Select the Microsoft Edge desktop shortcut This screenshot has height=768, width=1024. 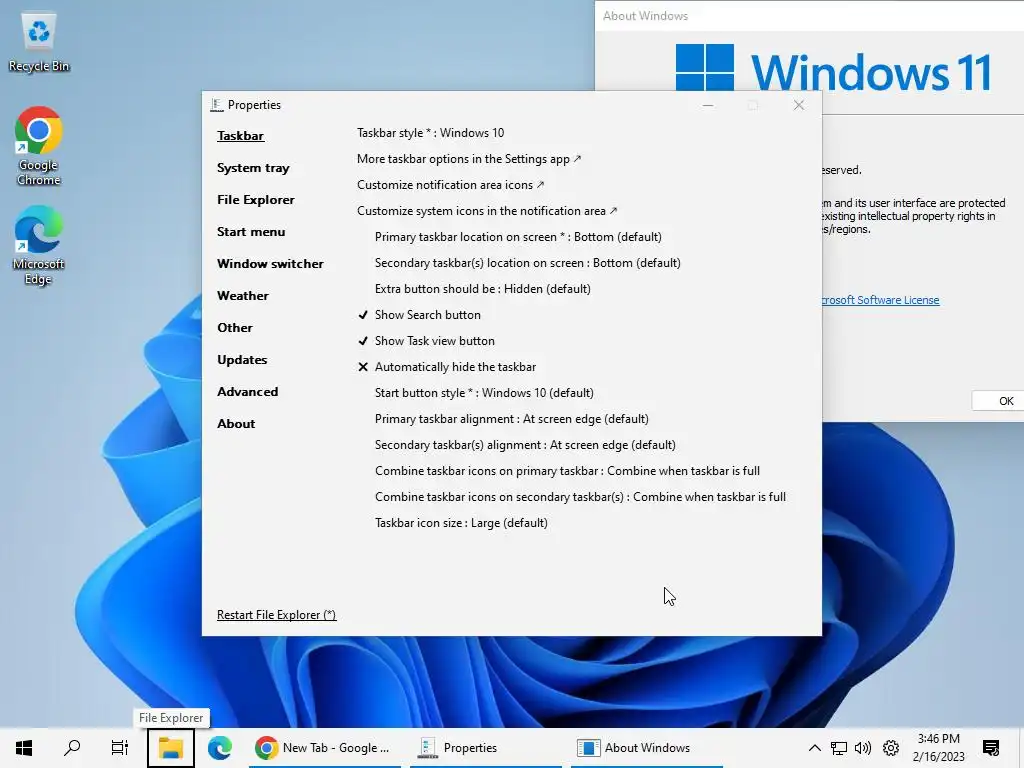point(39,246)
